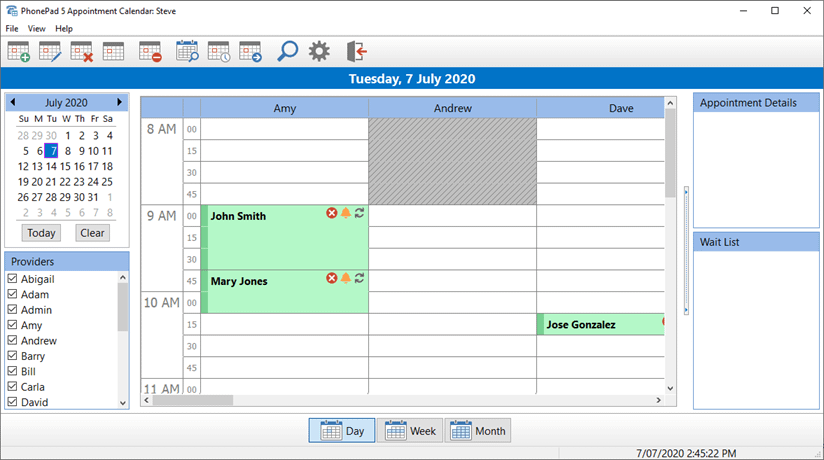
Task: Select the Amy column header
Action: pos(284,108)
